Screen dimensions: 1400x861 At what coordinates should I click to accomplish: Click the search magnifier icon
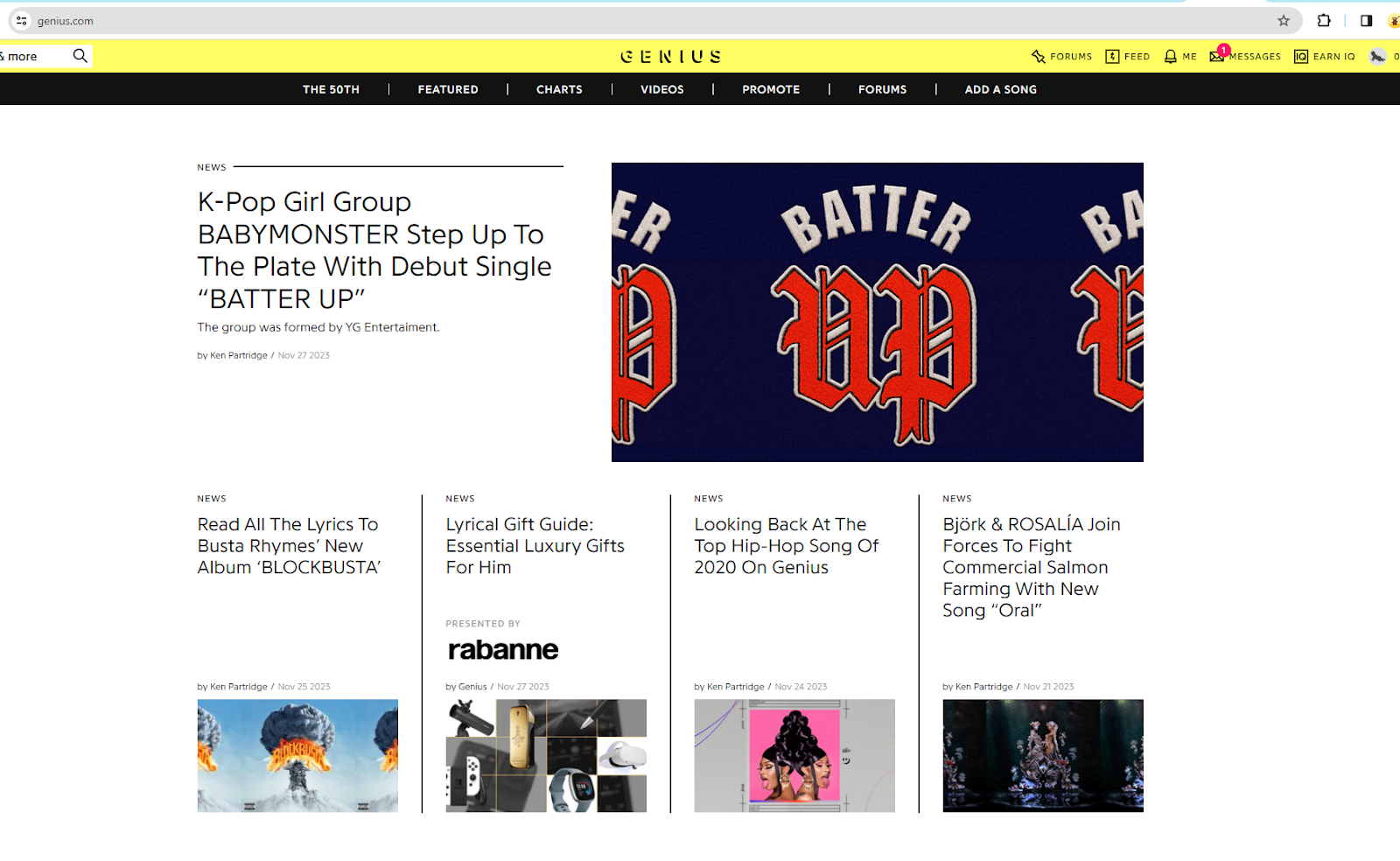tap(80, 56)
